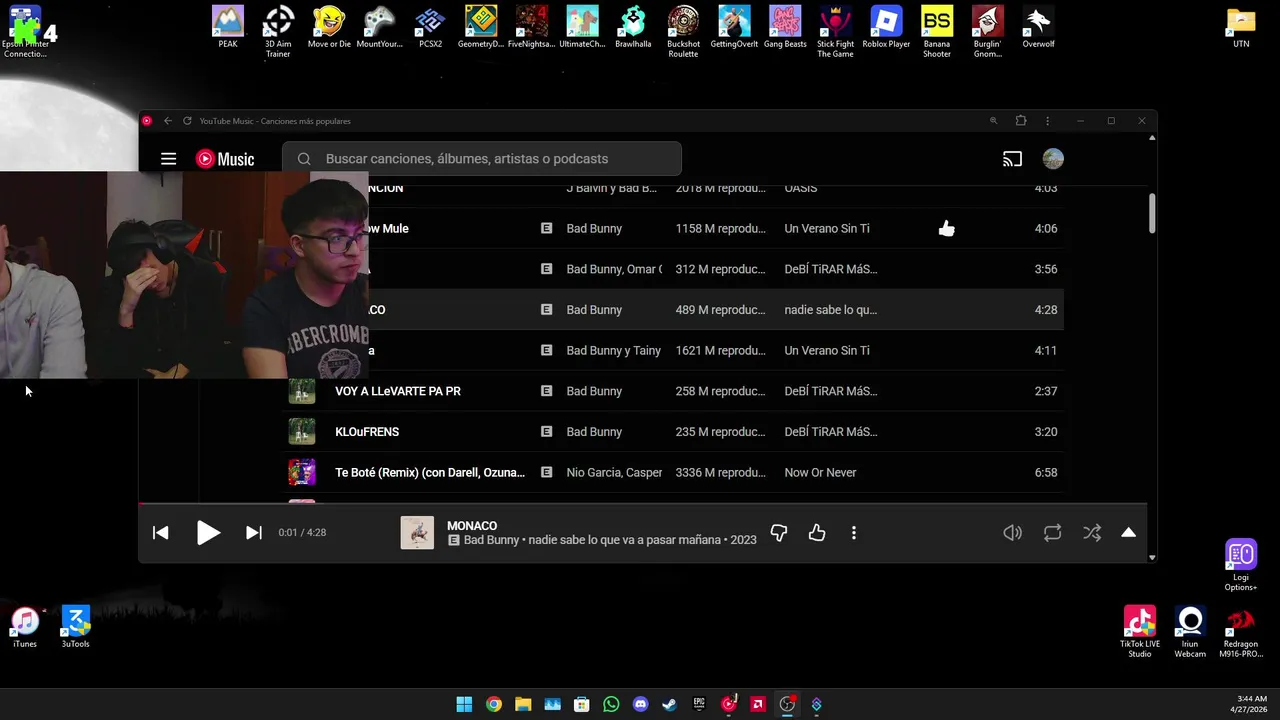Open the Windows Start menu
This screenshot has height=720, width=1280.
click(464, 704)
